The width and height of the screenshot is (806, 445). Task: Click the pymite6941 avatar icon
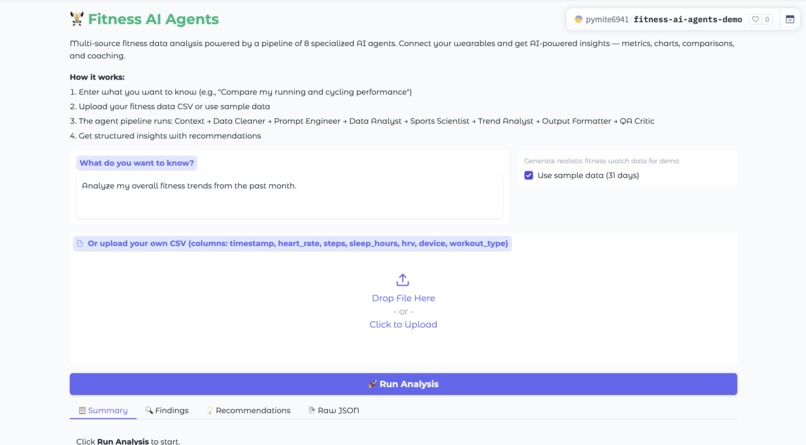pos(578,20)
